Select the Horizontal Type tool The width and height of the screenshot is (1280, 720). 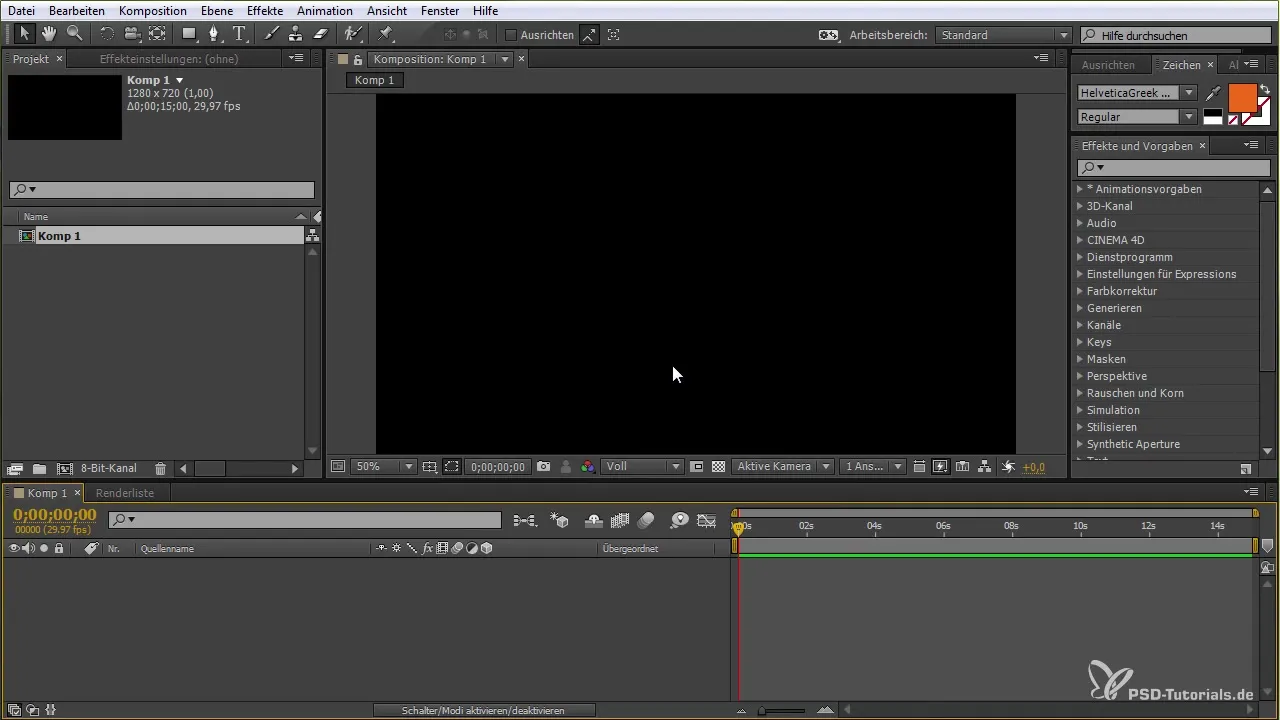(239, 34)
